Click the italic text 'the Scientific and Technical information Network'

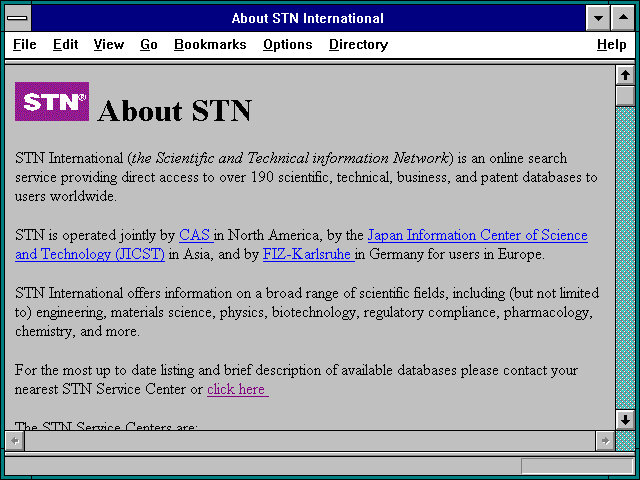290,158
